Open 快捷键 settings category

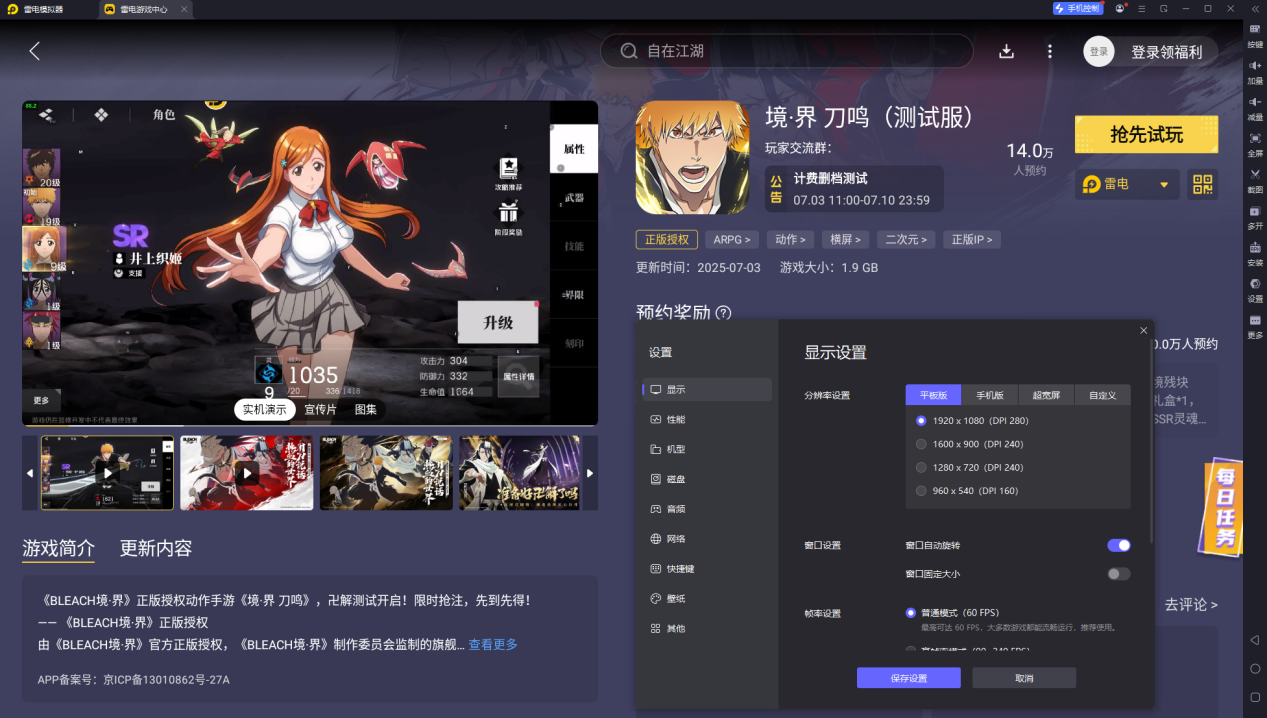point(707,569)
